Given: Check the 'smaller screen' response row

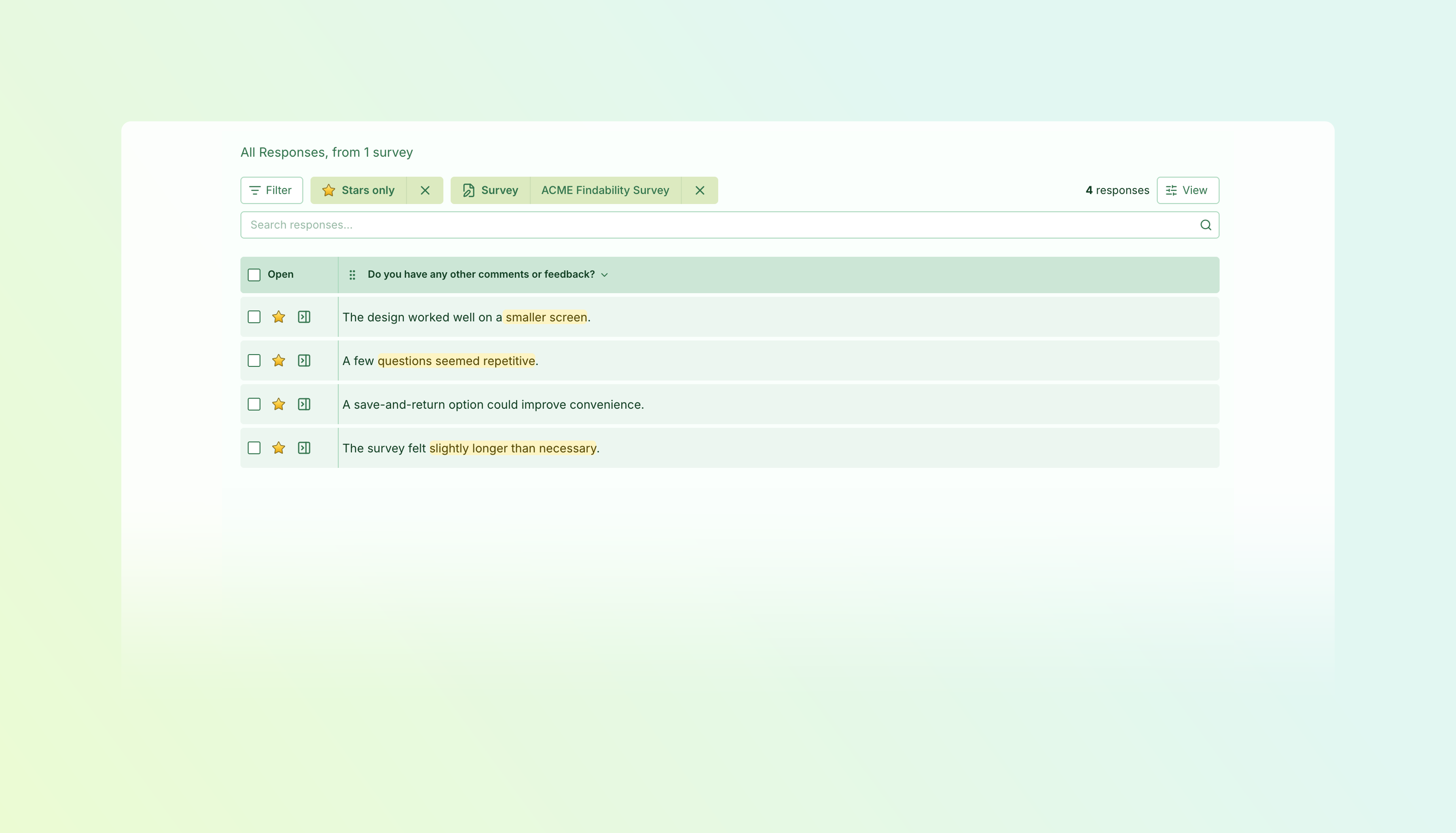Looking at the screenshot, I should click(x=254, y=317).
